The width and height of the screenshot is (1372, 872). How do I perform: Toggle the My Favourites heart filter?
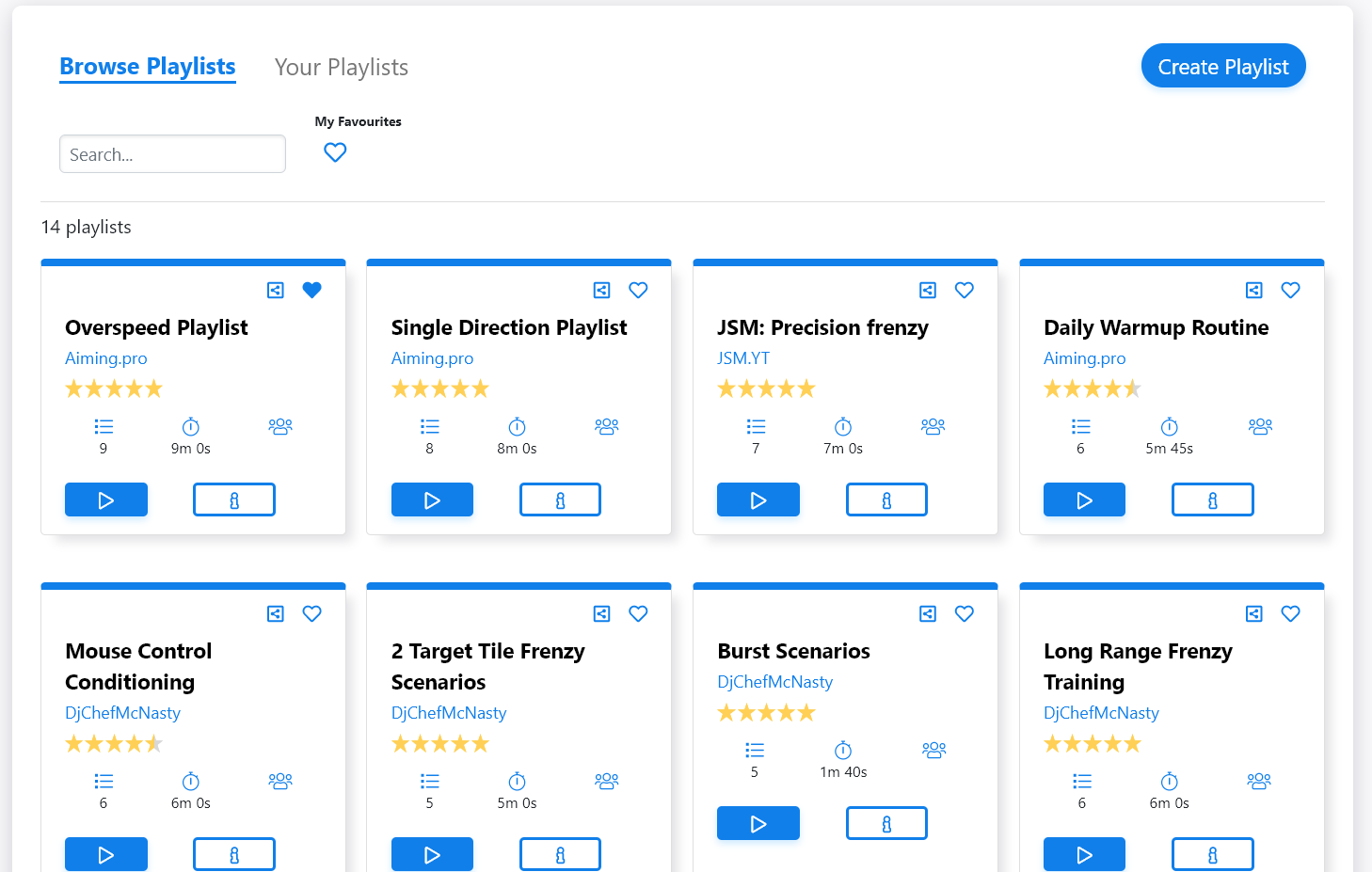point(335,152)
